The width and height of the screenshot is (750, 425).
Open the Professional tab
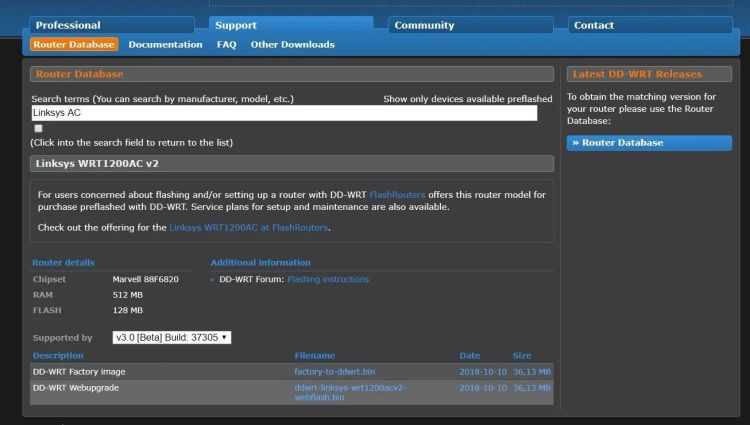(68, 25)
